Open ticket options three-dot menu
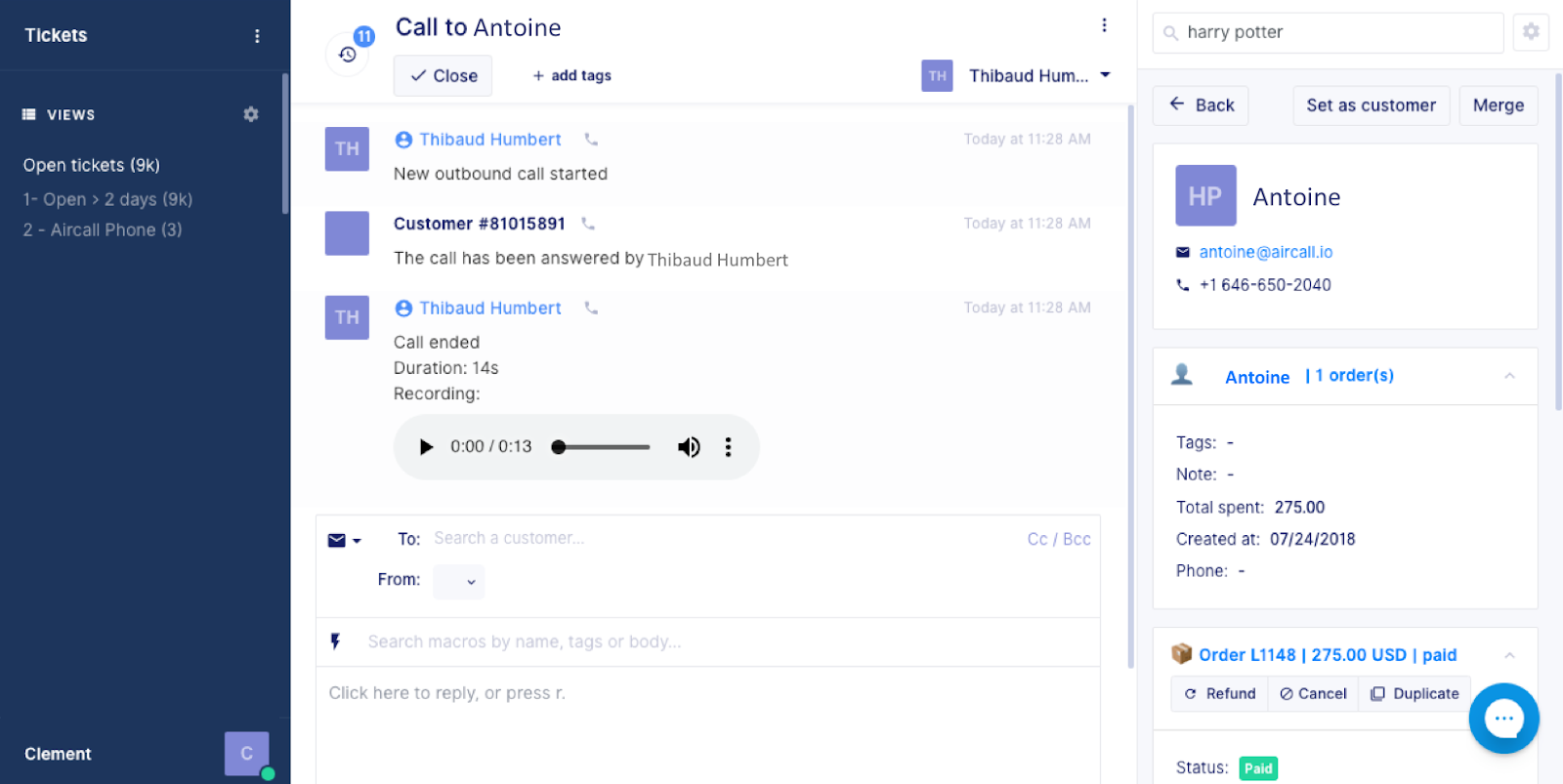Image resolution: width=1563 pixels, height=784 pixels. pos(1104,25)
